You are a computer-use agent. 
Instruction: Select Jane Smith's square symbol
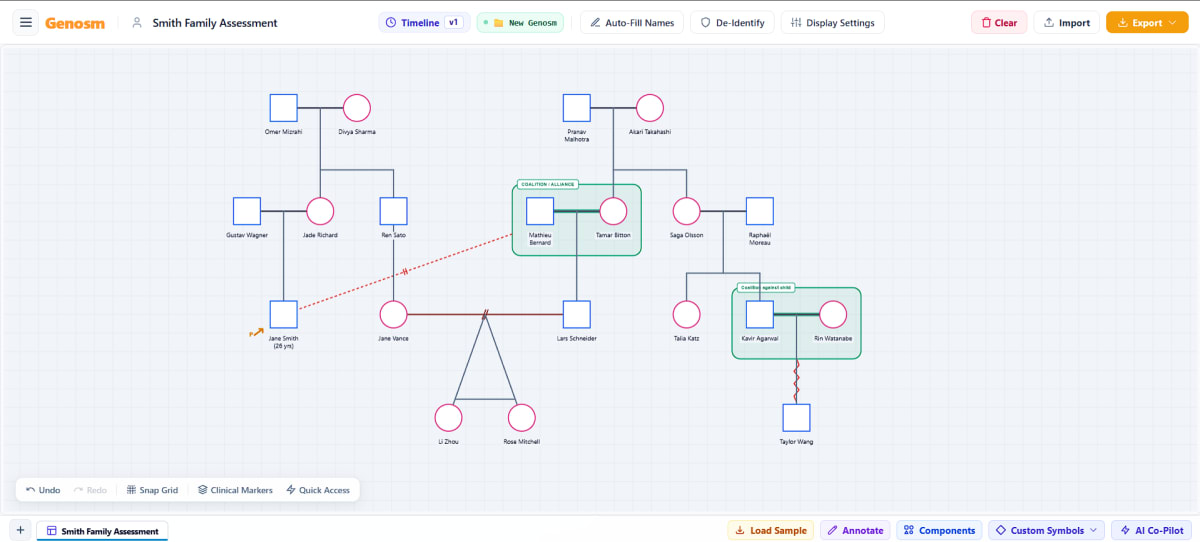[x=284, y=314]
